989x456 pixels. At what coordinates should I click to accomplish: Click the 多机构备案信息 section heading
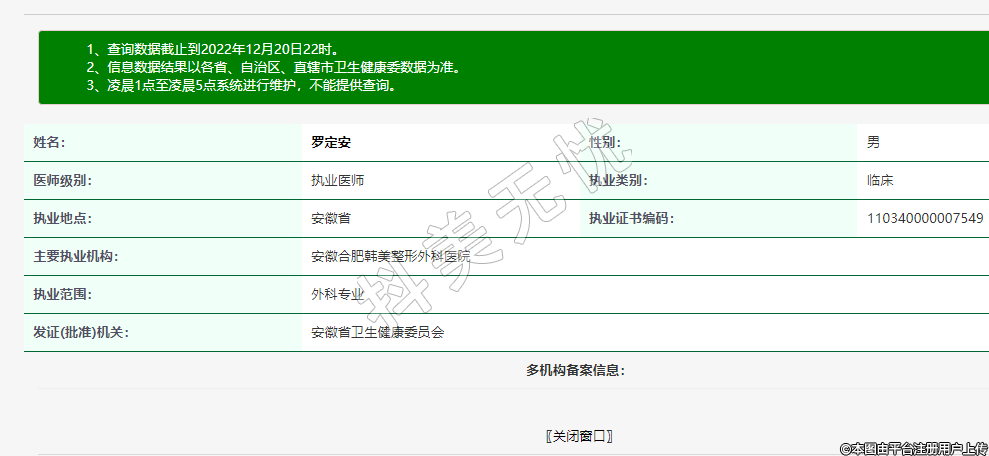[575, 371]
